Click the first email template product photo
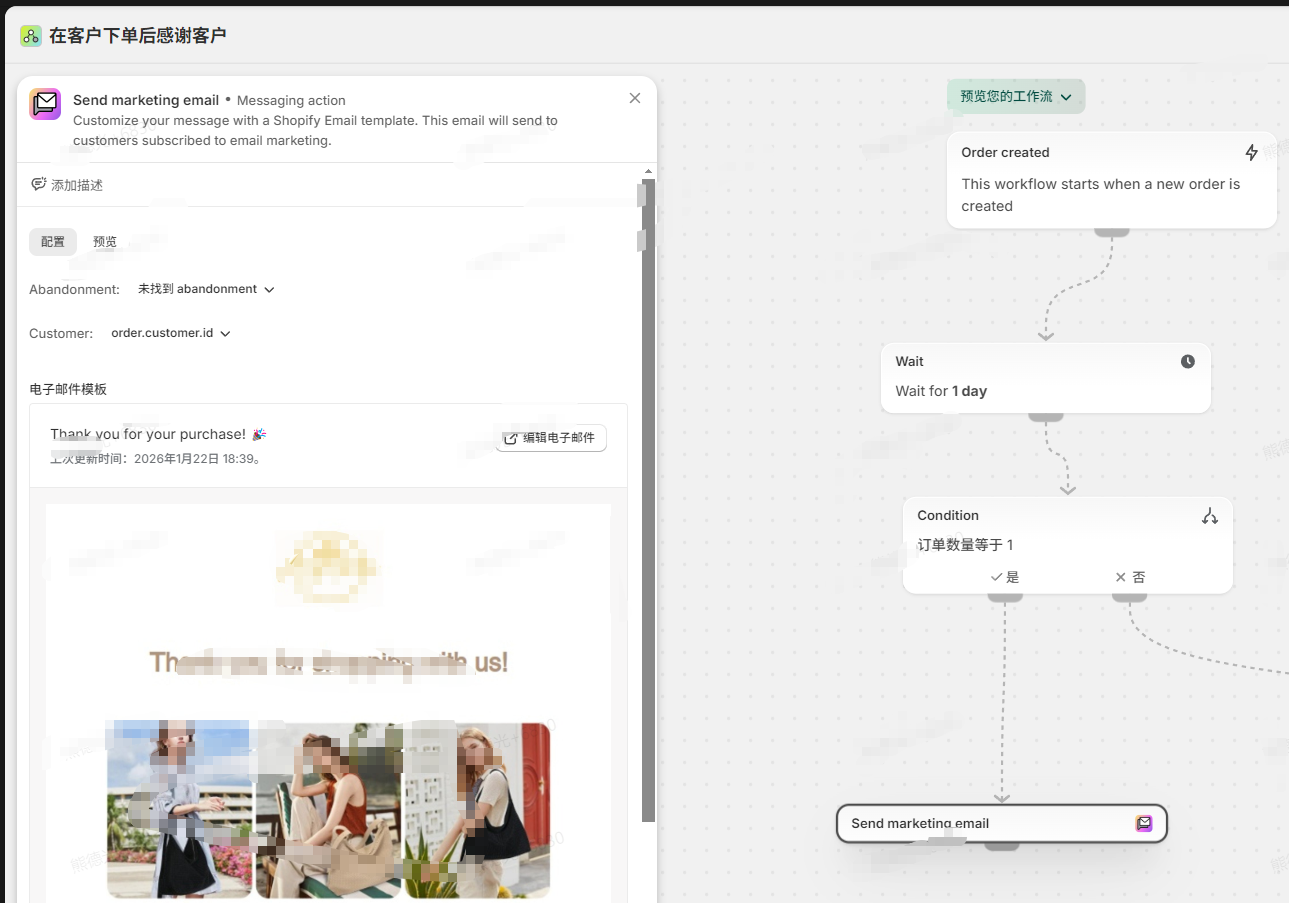The image size is (1289, 903). pos(180,808)
